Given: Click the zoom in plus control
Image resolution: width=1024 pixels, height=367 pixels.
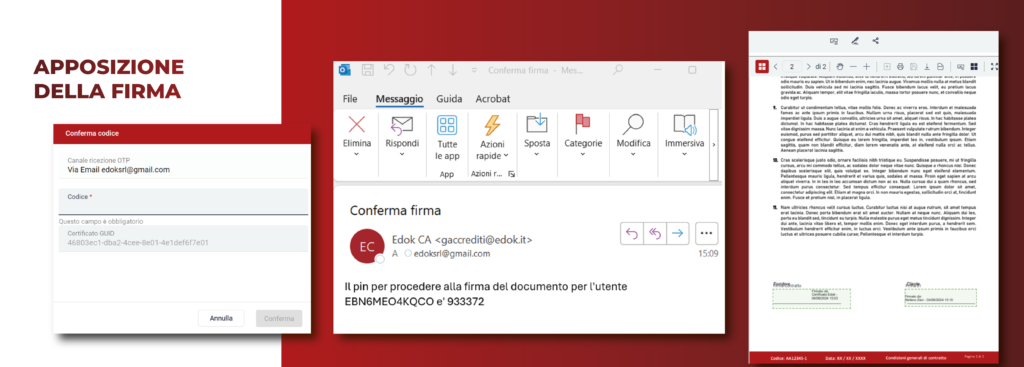Looking at the screenshot, I should pyautogui.click(x=866, y=67).
